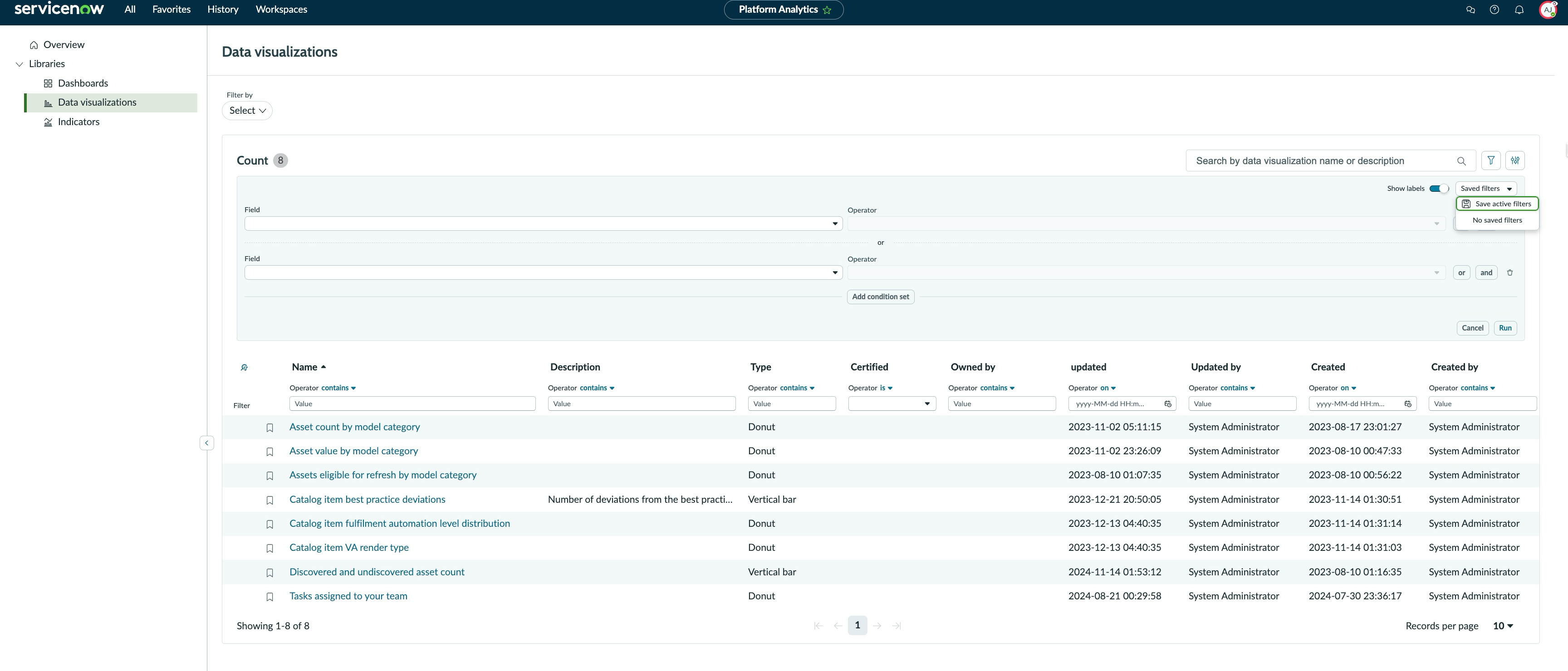
Task: Open the Workspaces menu
Action: click(x=281, y=10)
